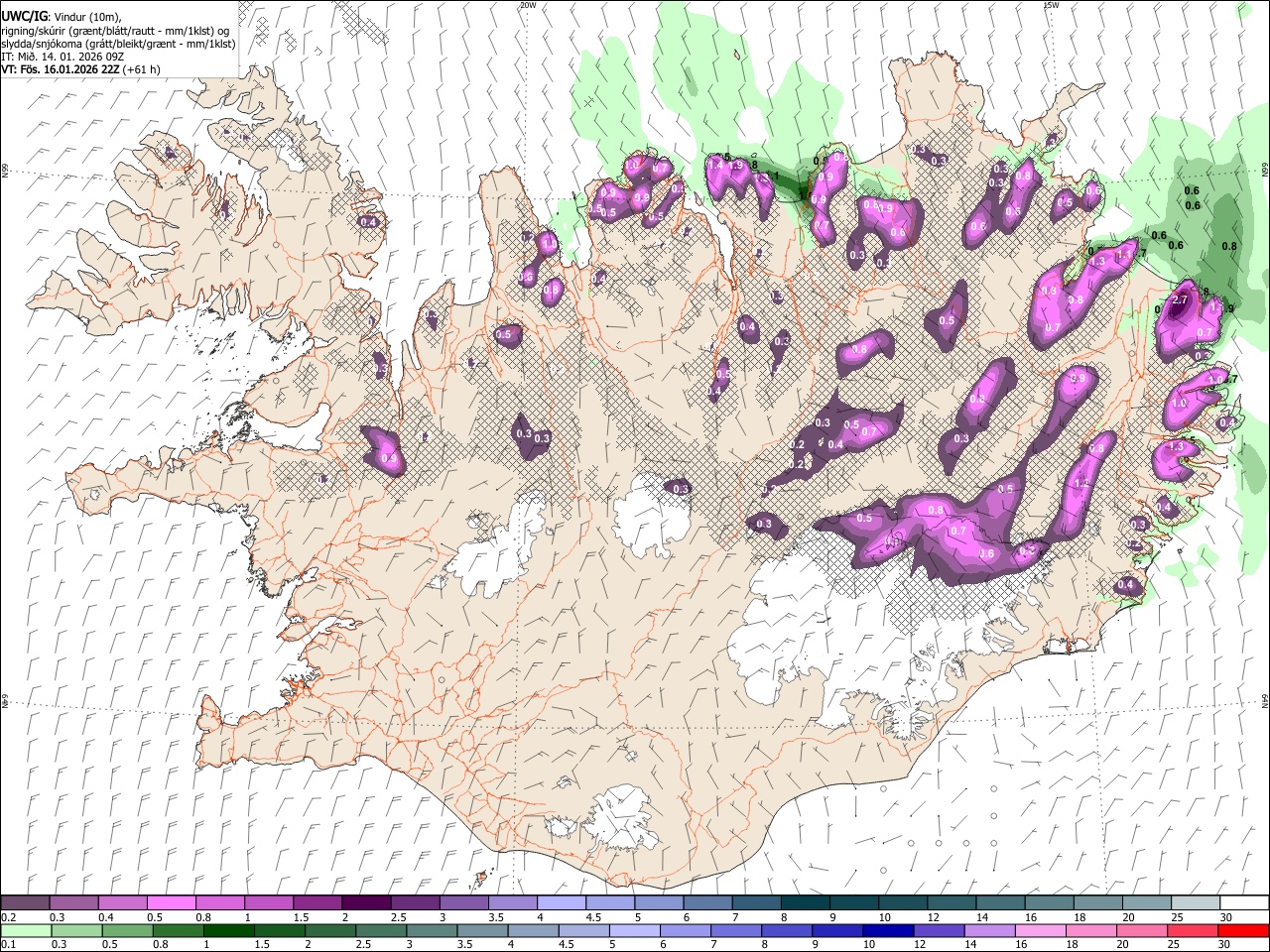Select top-row white swatch after 30
This screenshot has height=952, width=1270.
1244,903
